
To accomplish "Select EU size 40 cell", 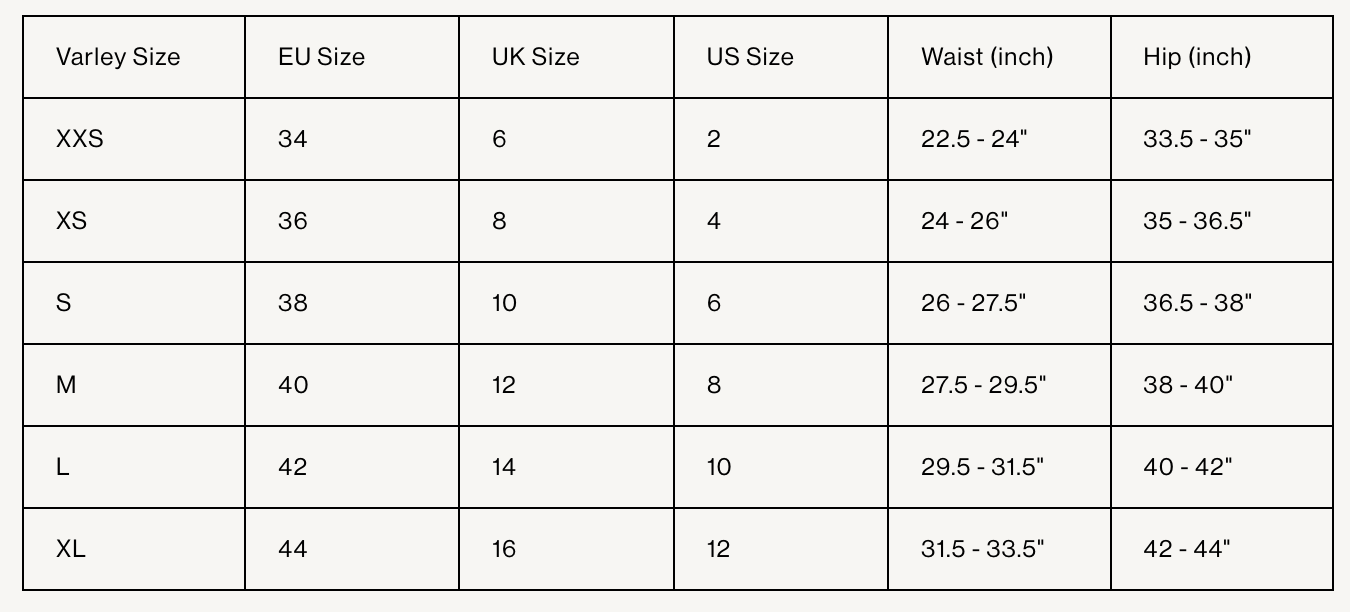I will [352, 385].
